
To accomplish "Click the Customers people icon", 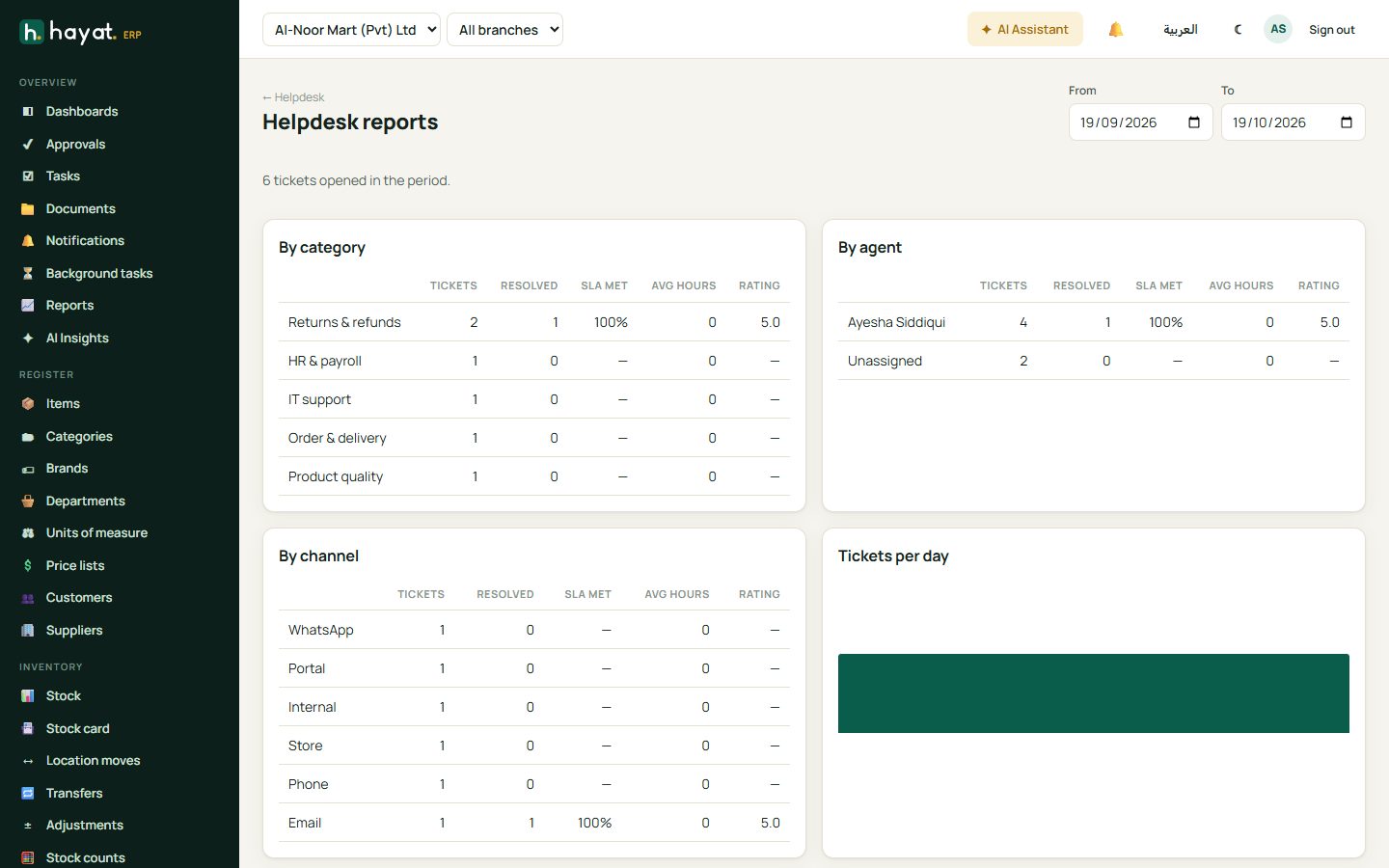I will (28, 598).
